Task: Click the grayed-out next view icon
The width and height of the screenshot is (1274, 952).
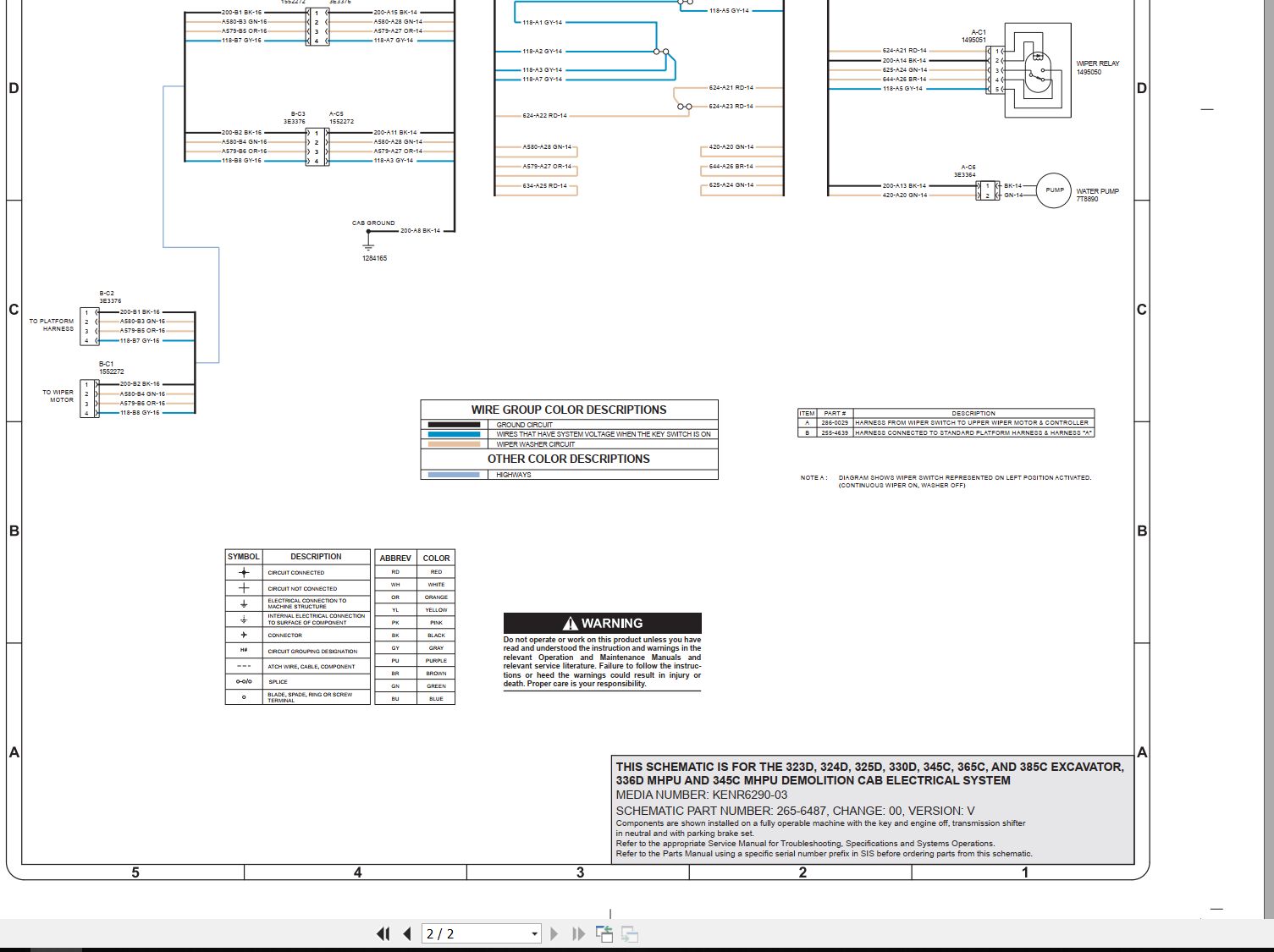Action: (629, 933)
